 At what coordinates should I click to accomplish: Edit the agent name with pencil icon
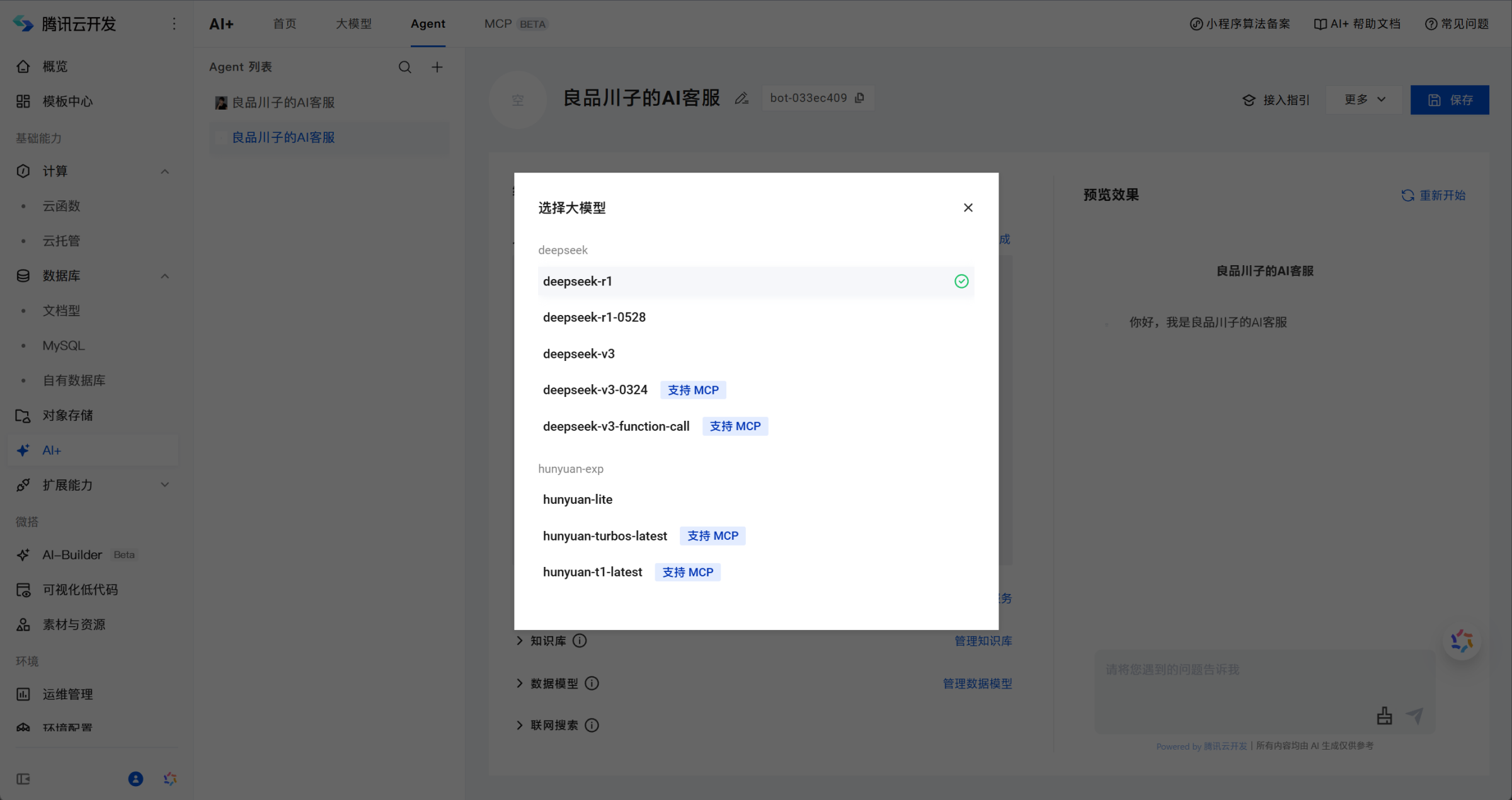[742, 98]
